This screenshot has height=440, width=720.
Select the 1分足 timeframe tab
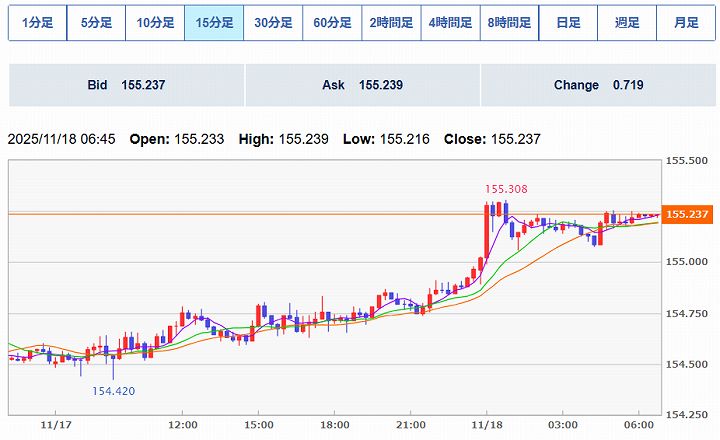37,23
